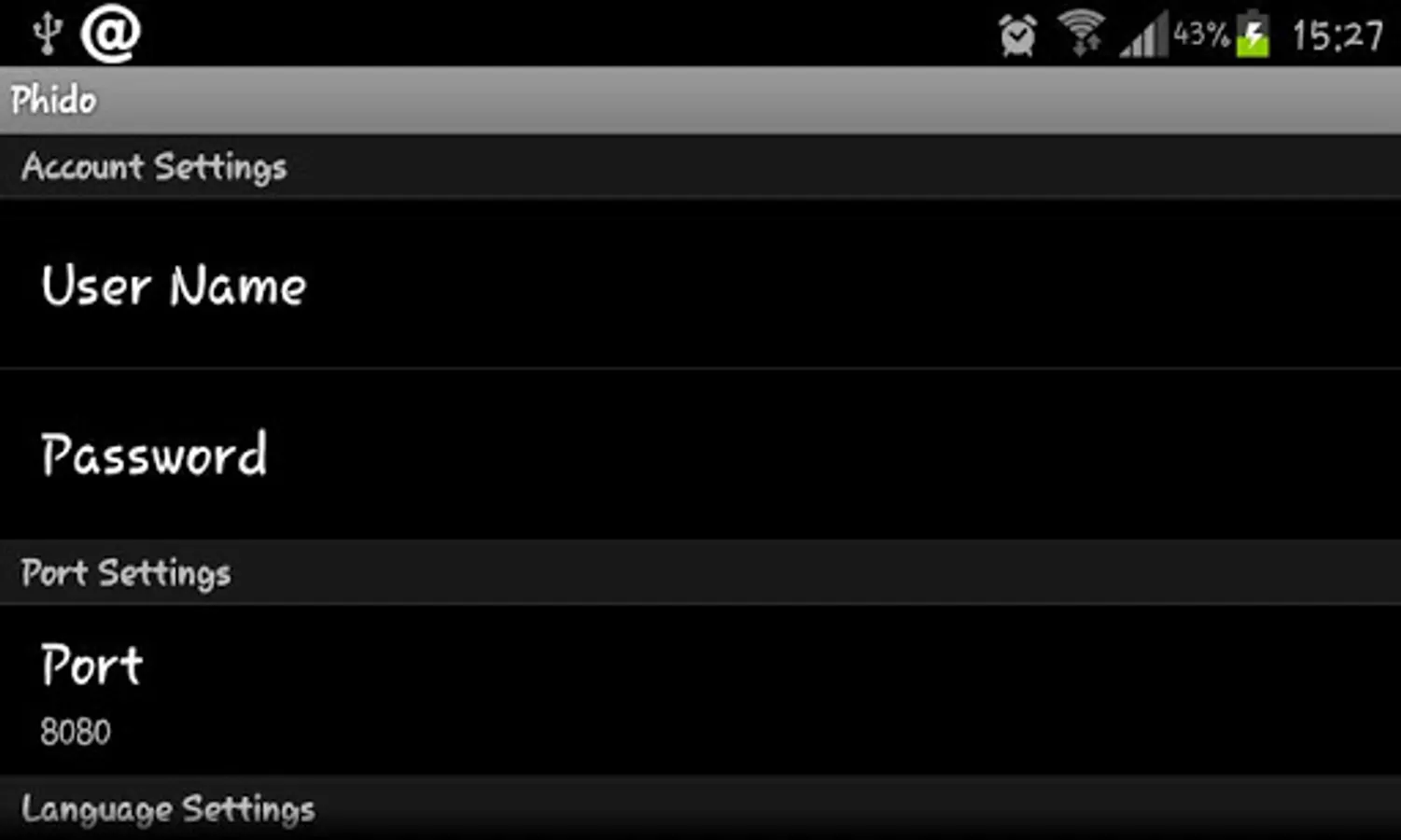Tap the cellular signal bars icon

click(1144, 35)
